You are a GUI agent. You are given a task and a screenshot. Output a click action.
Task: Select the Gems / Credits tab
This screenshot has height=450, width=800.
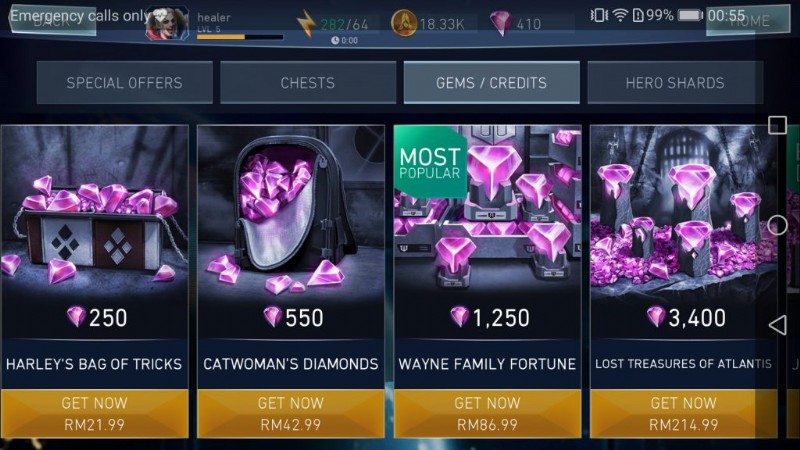click(491, 83)
